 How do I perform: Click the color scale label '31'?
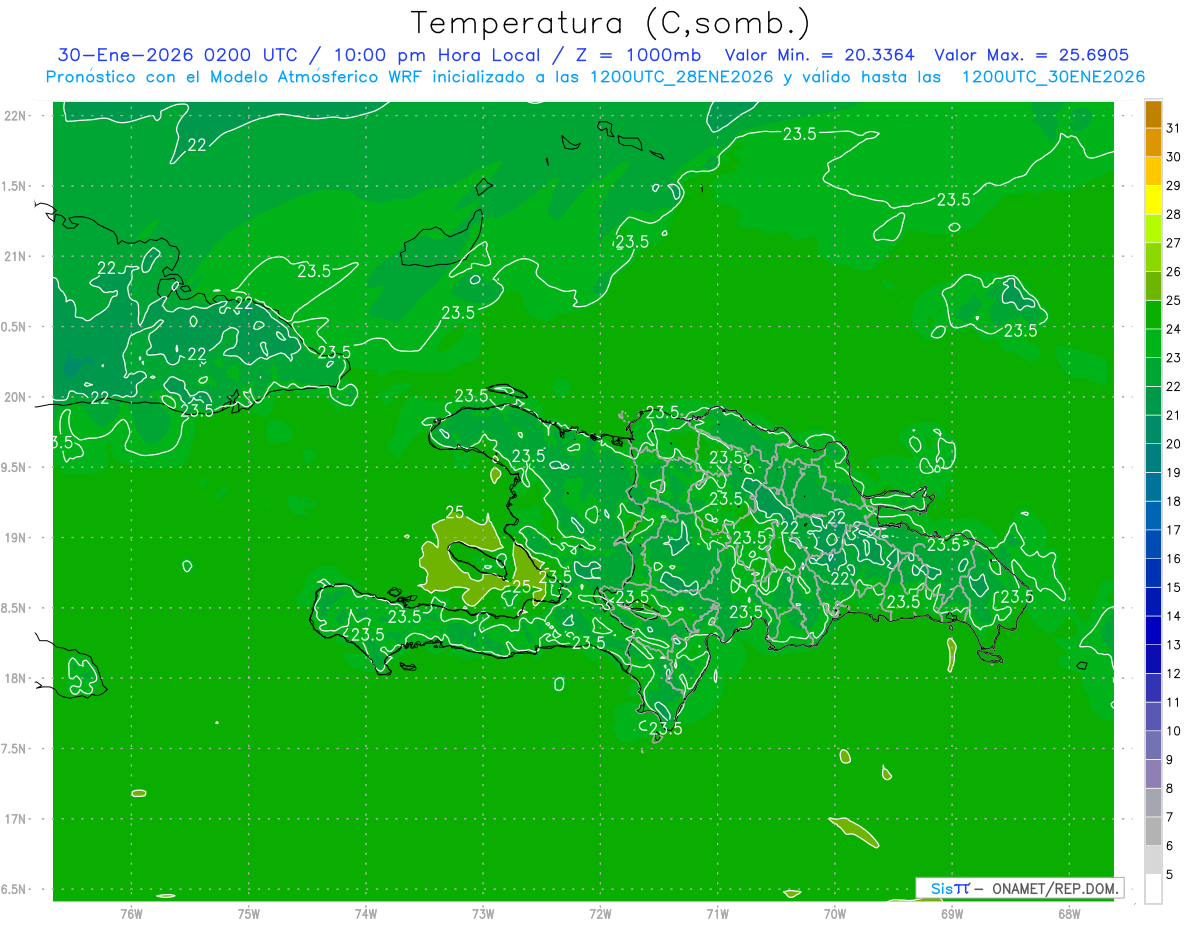pos(1173,128)
